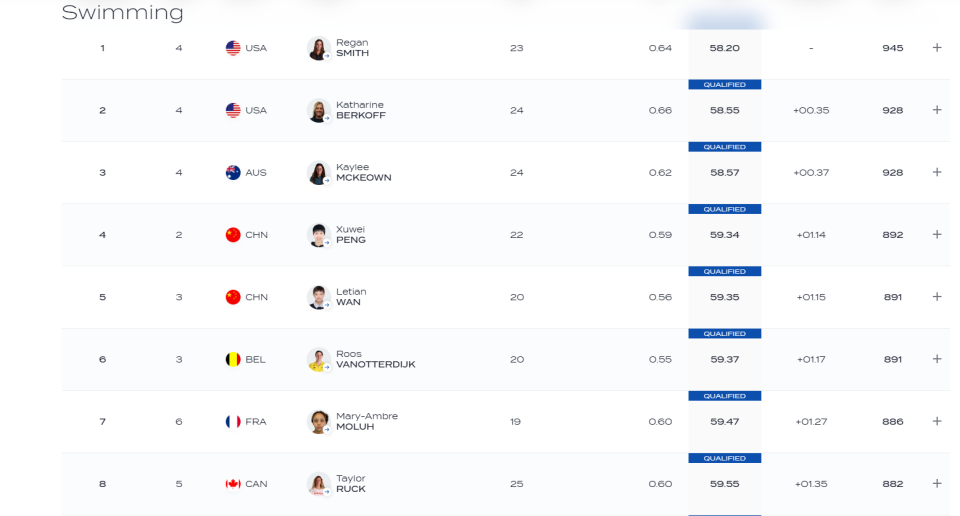The height and width of the screenshot is (516, 960).
Task: Click the Belgium flag icon
Action: pyautogui.click(x=233, y=359)
